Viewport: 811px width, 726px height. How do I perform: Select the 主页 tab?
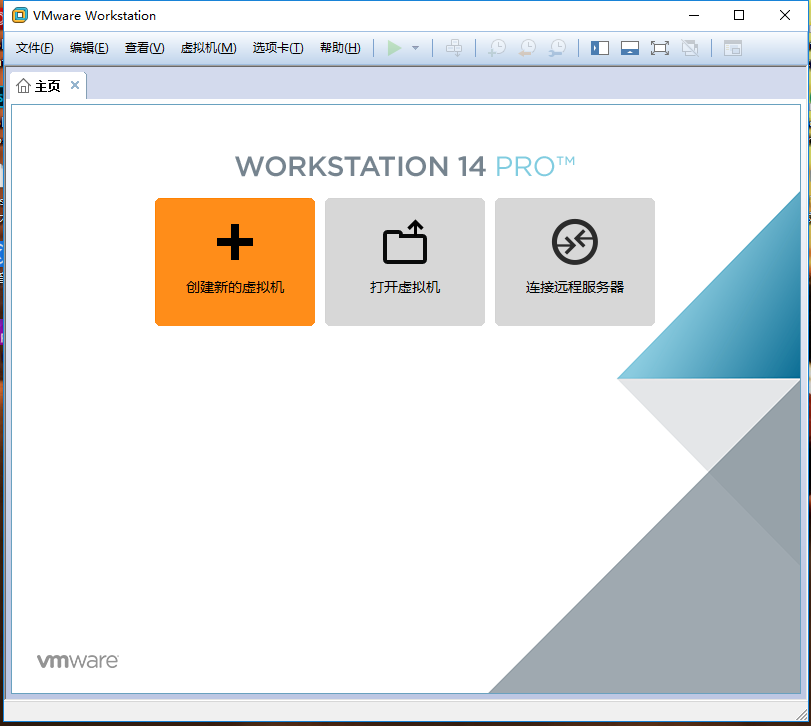48,86
